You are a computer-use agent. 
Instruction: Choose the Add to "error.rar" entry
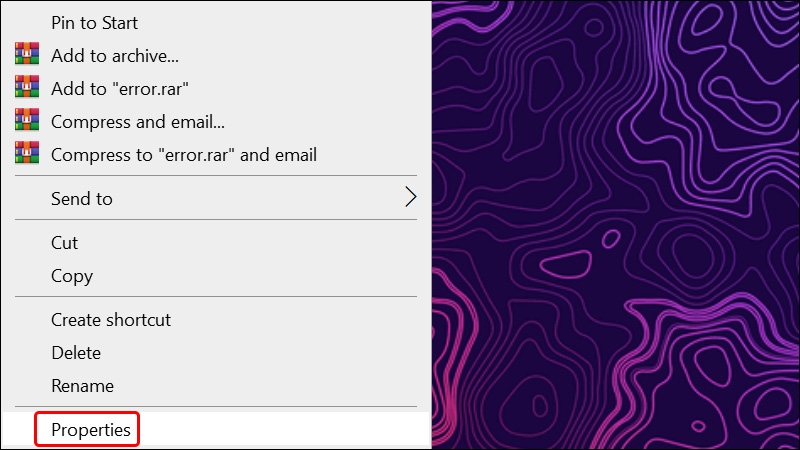[120, 88]
